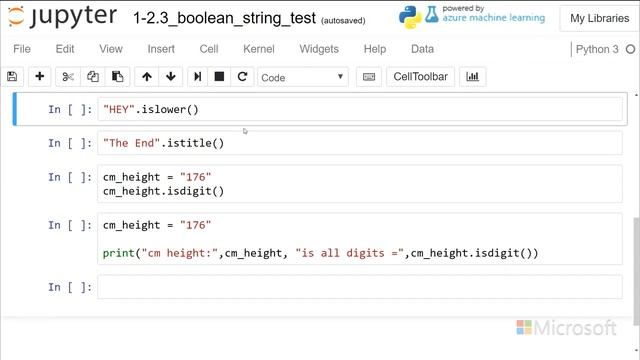The width and height of the screenshot is (640, 360).
Task: Copy selected cells icon
Action: [93, 76]
